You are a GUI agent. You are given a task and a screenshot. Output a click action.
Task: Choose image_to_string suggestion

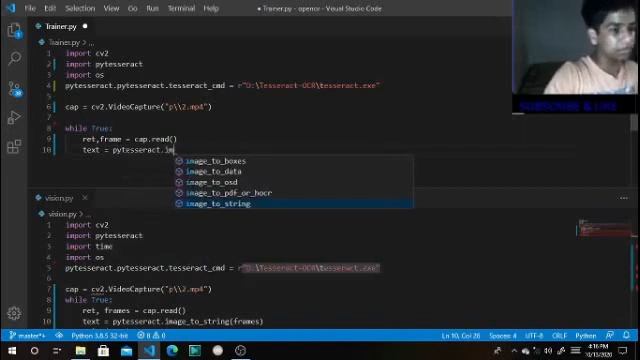click(294, 203)
